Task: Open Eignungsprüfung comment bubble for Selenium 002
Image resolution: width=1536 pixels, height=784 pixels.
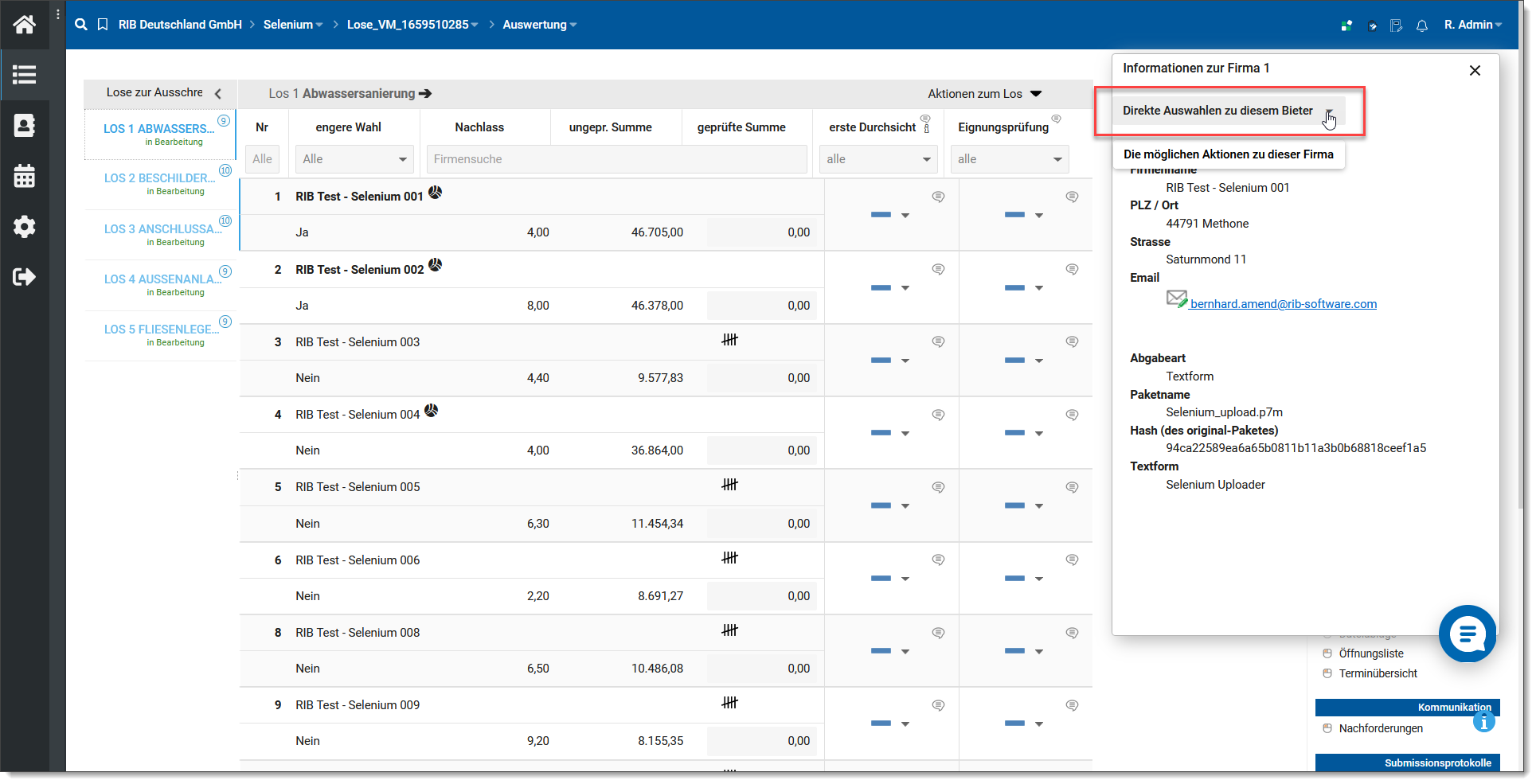Action: click(1073, 270)
